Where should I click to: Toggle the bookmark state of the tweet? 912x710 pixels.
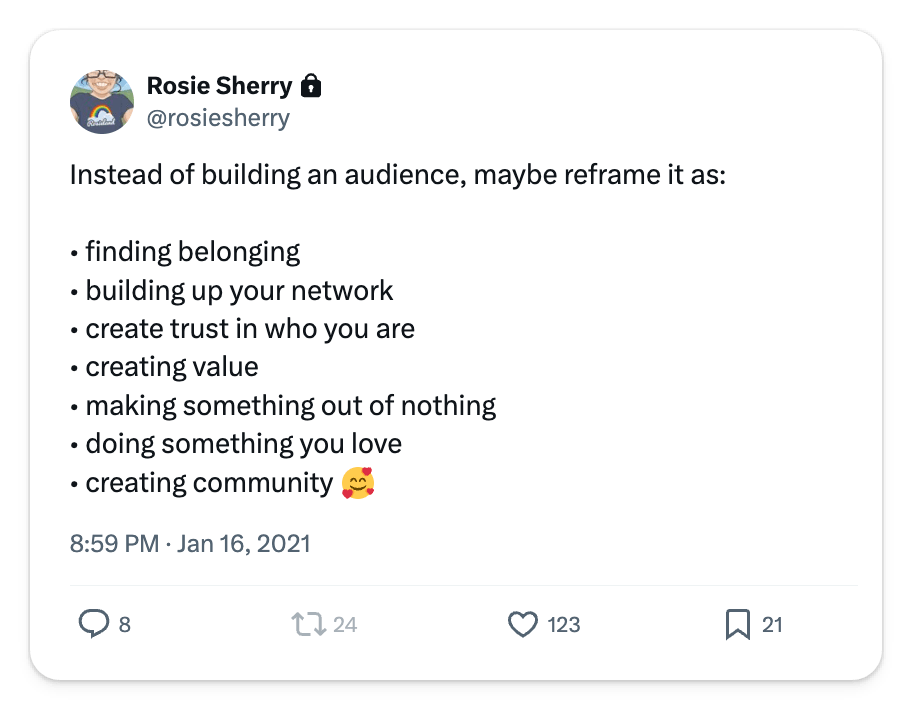737,623
